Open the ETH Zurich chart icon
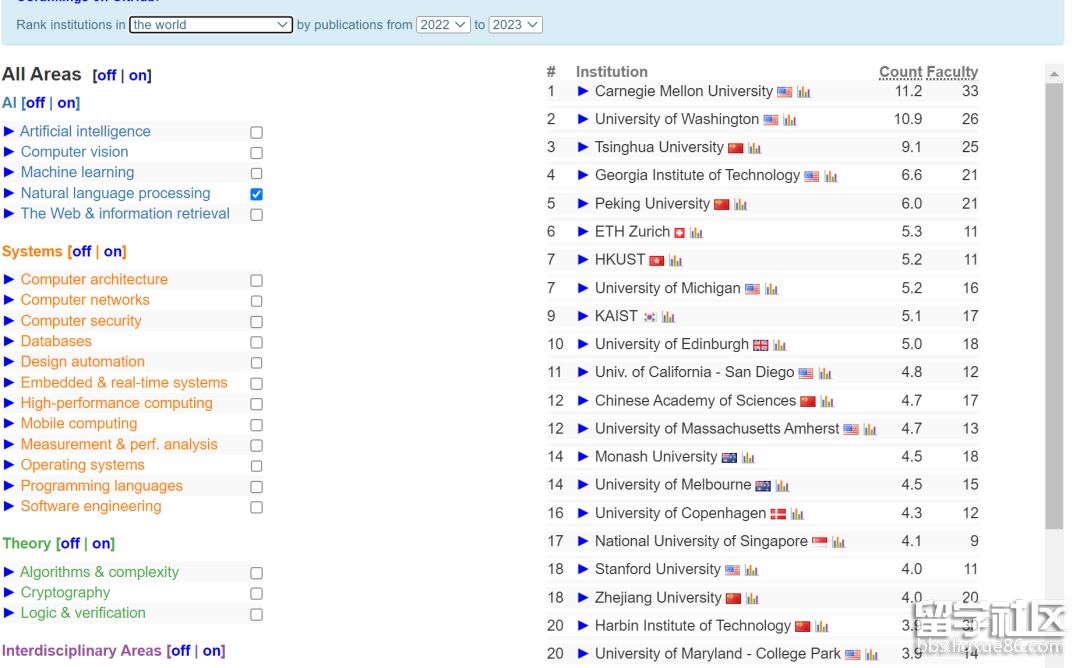Image resolution: width=1080 pixels, height=668 pixels. point(696,233)
